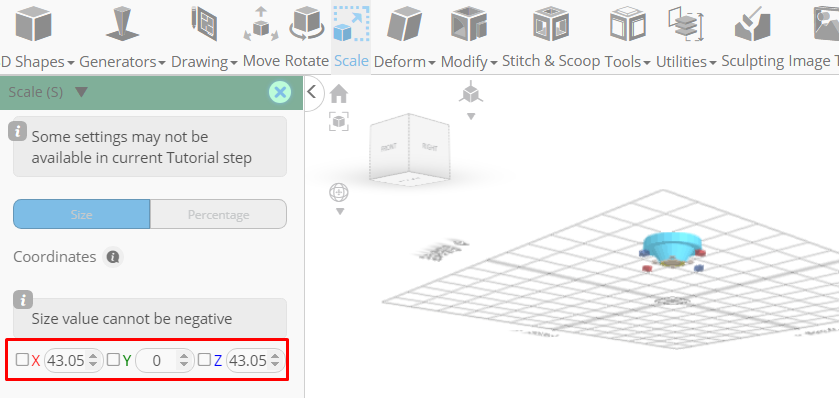Click the Coordinates label
The image size is (839, 398).
pyautogui.click(x=55, y=257)
